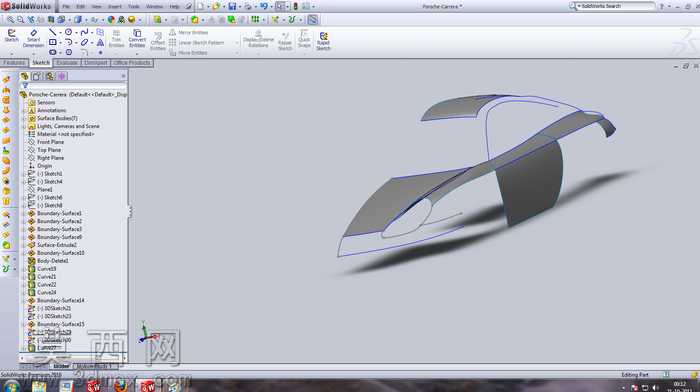Click Linear Sketch Pattern
This screenshot has height=392, width=700.
tap(196, 43)
